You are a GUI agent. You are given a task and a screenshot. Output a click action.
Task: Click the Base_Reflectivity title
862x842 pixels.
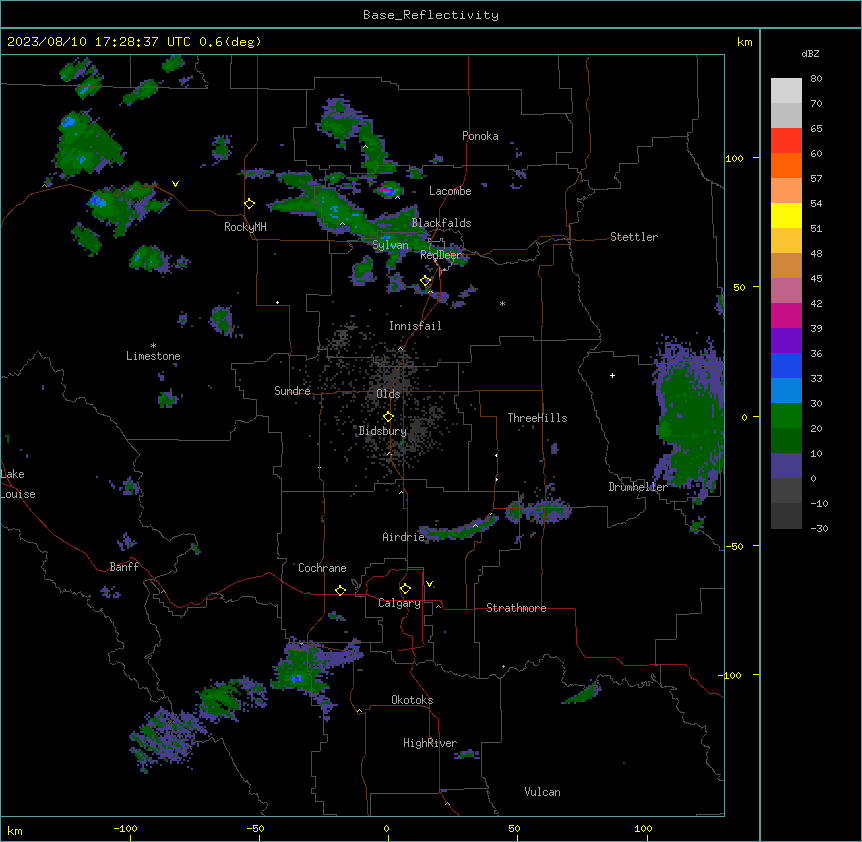431,15
